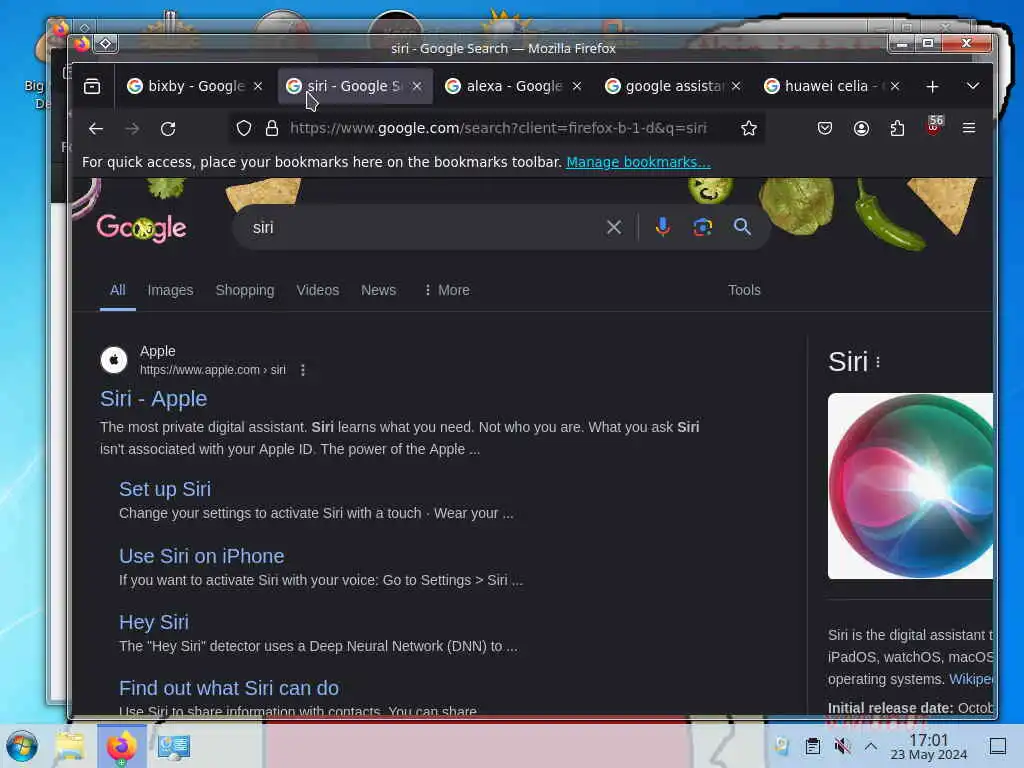Open the system settings taskbar icon
Screen dimensions: 1024x768
(x=173, y=746)
